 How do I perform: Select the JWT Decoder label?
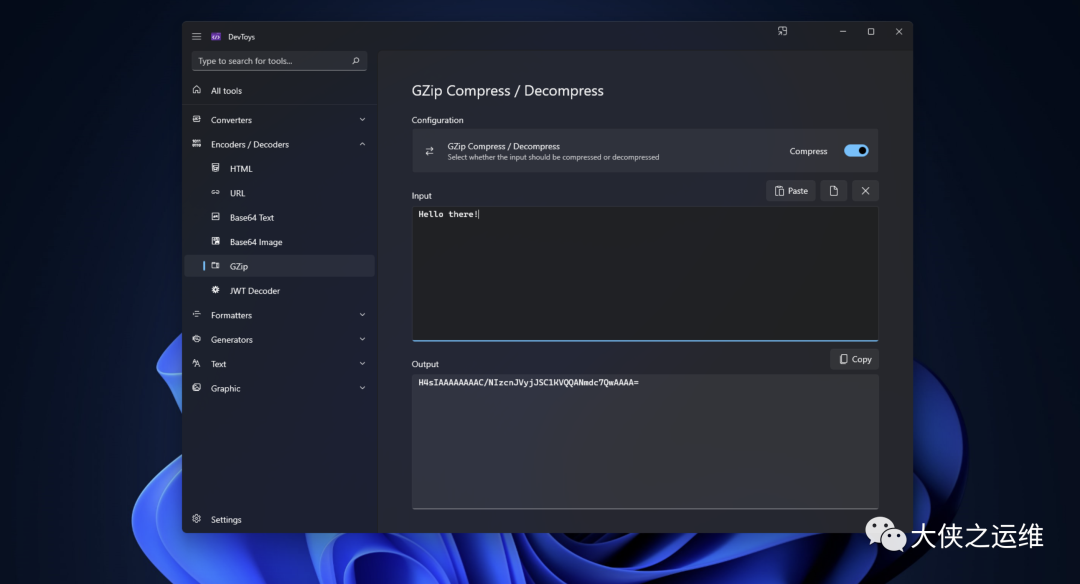(x=255, y=291)
